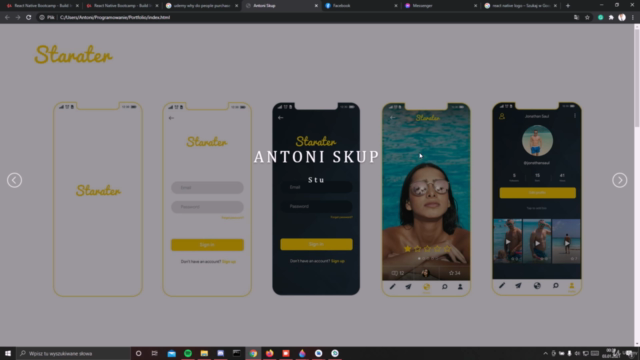
Task: Click the Email field in the light login phone
Action: 207,187
